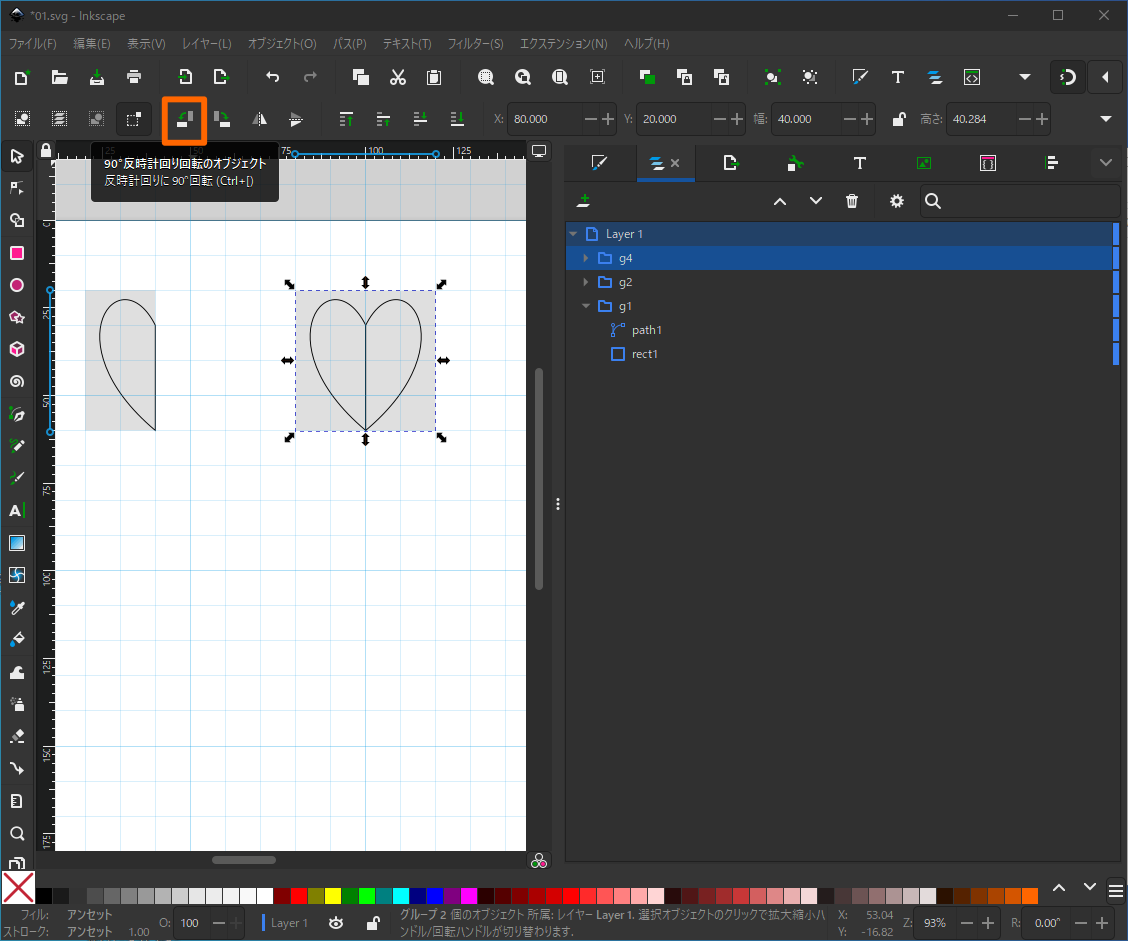This screenshot has height=941, width=1128.
Task: Select the Paint bucket tool
Action: coord(17,640)
